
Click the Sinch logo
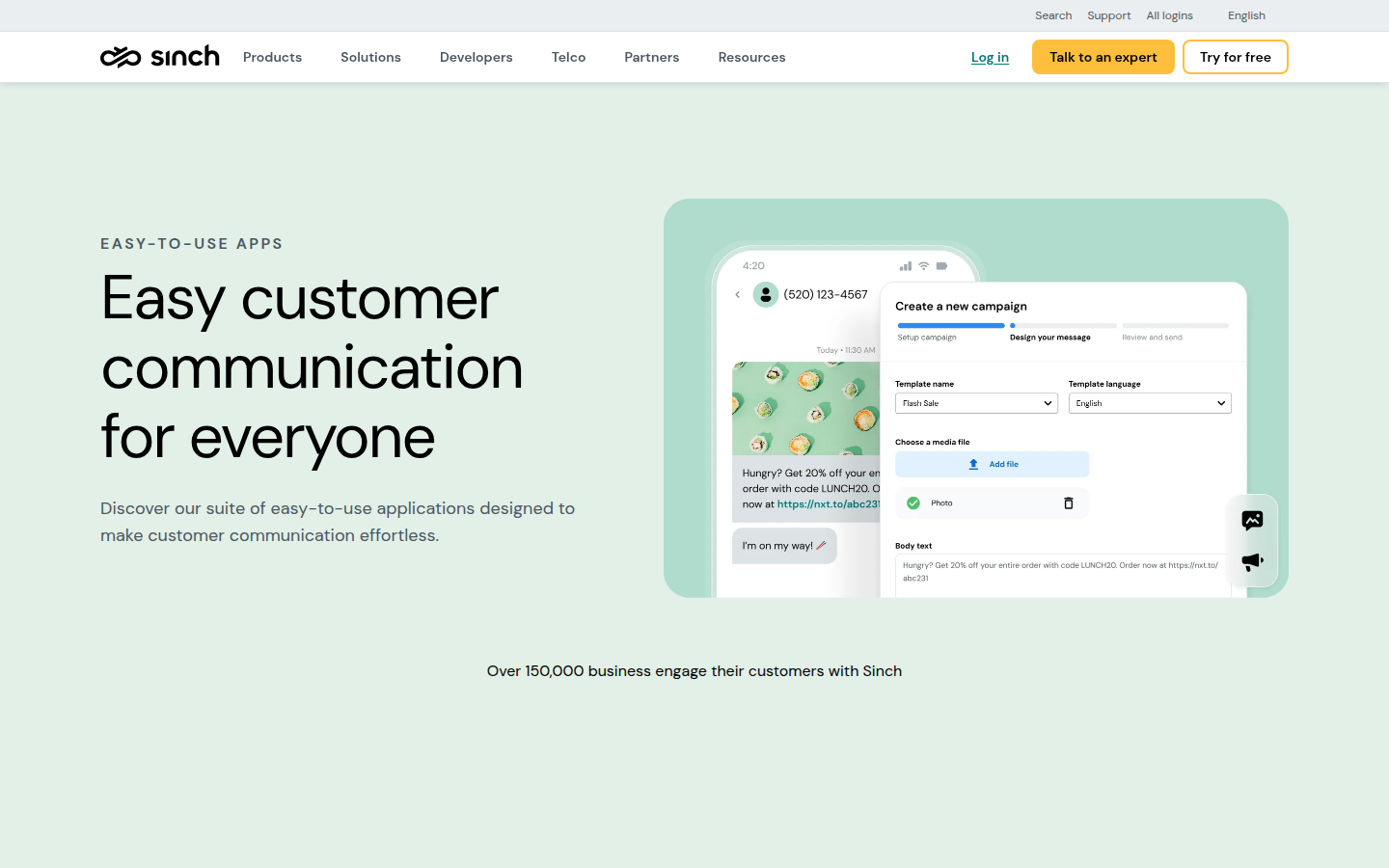160,57
